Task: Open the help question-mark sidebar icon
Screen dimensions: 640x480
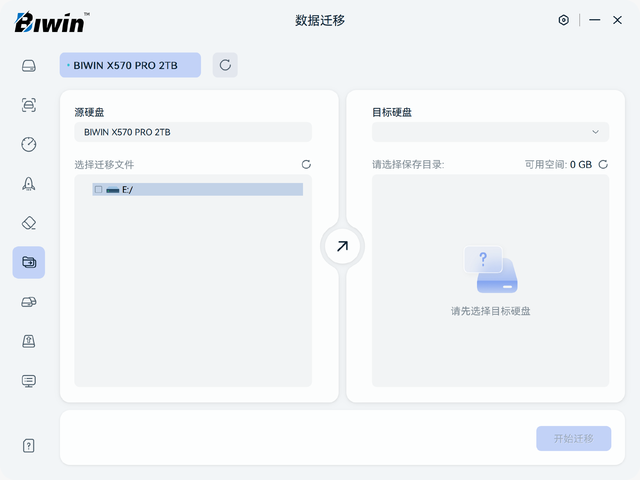Action: (x=29, y=446)
